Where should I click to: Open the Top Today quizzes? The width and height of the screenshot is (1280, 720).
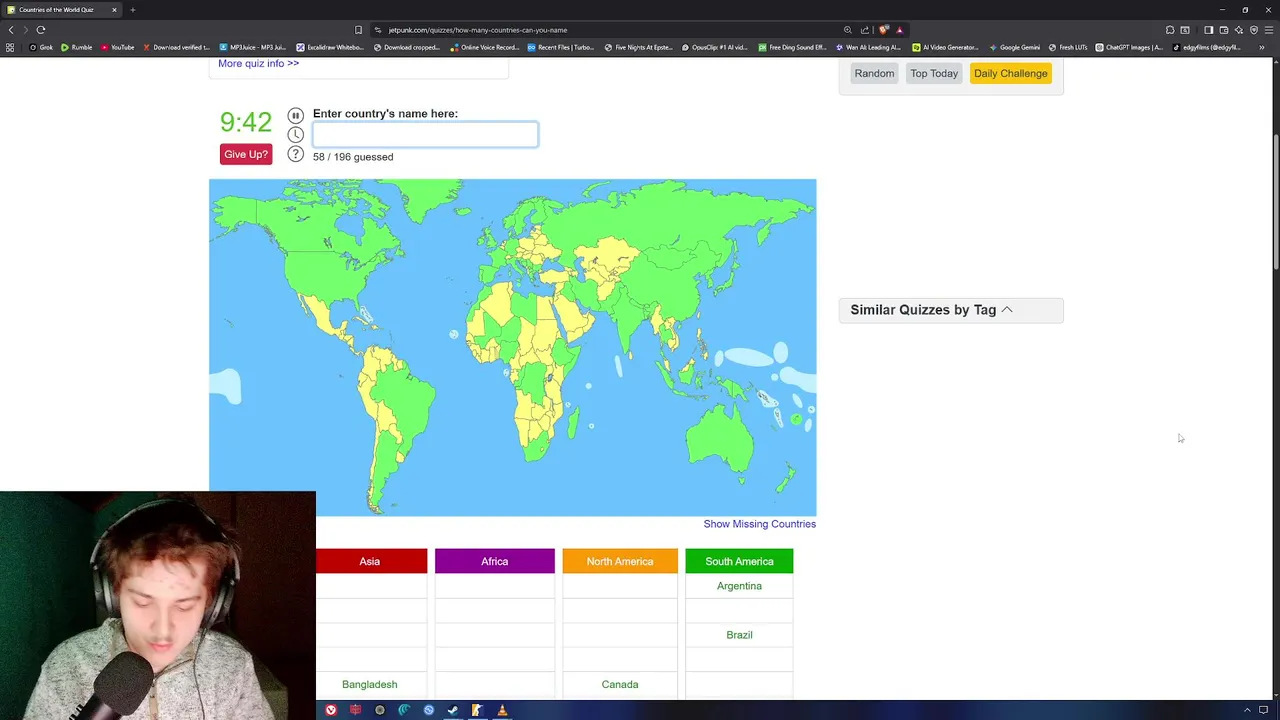point(934,73)
